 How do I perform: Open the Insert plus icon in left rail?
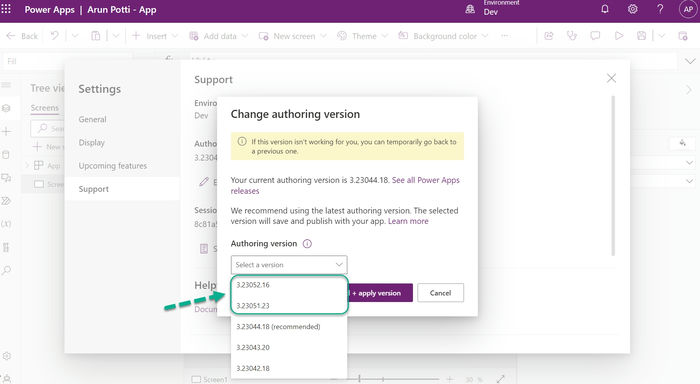coord(6,131)
